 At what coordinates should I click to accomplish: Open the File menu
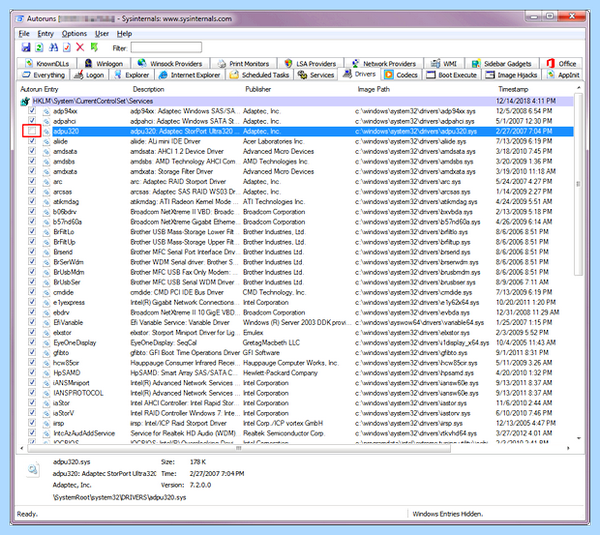click(24, 34)
